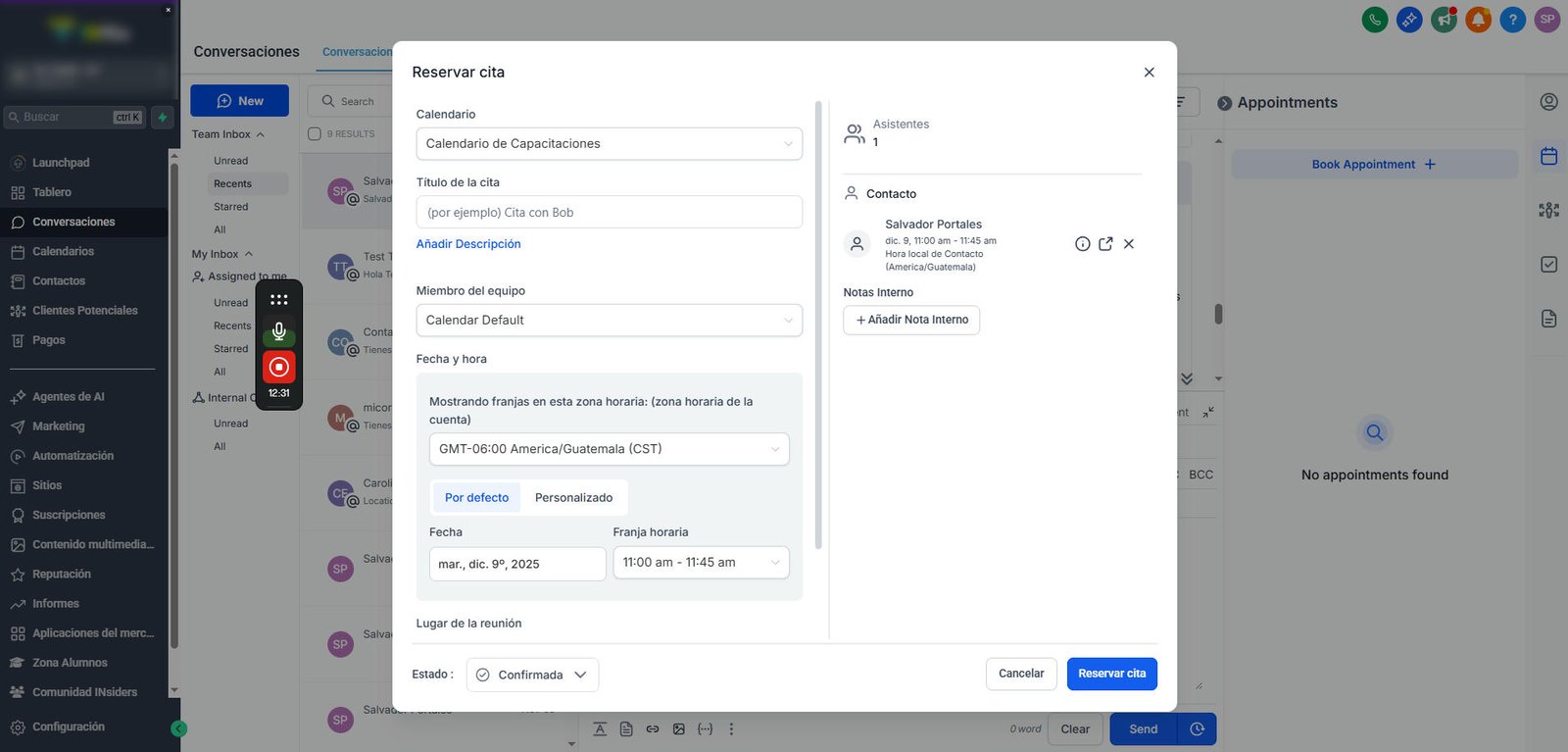Open Configuración in the sidebar
This screenshot has height=752, width=1568.
click(68, 727)
